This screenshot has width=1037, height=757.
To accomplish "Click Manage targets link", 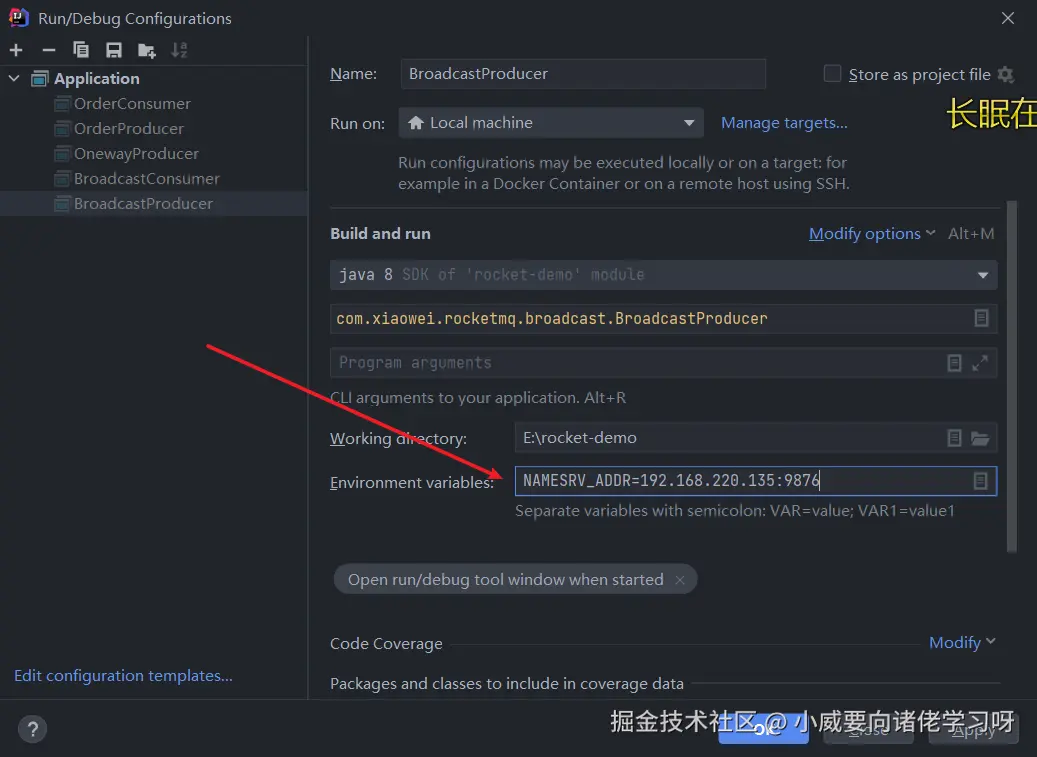I will pos(784,123).
